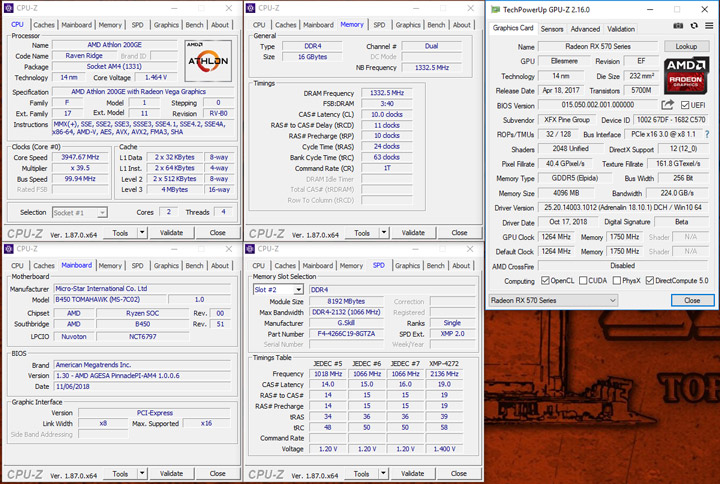Click the AMD Athlon processor logo
720x484 pixels.
(x=208, y=61)
